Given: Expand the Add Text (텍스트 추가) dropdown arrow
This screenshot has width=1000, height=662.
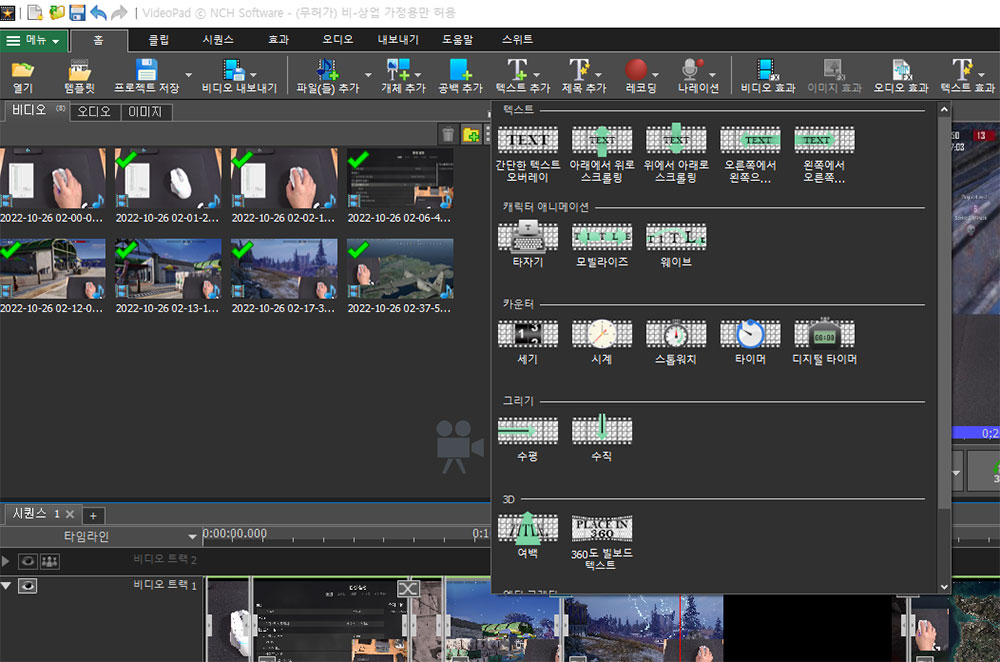Looking at the screenshot, I should click(x=536, y=75).
